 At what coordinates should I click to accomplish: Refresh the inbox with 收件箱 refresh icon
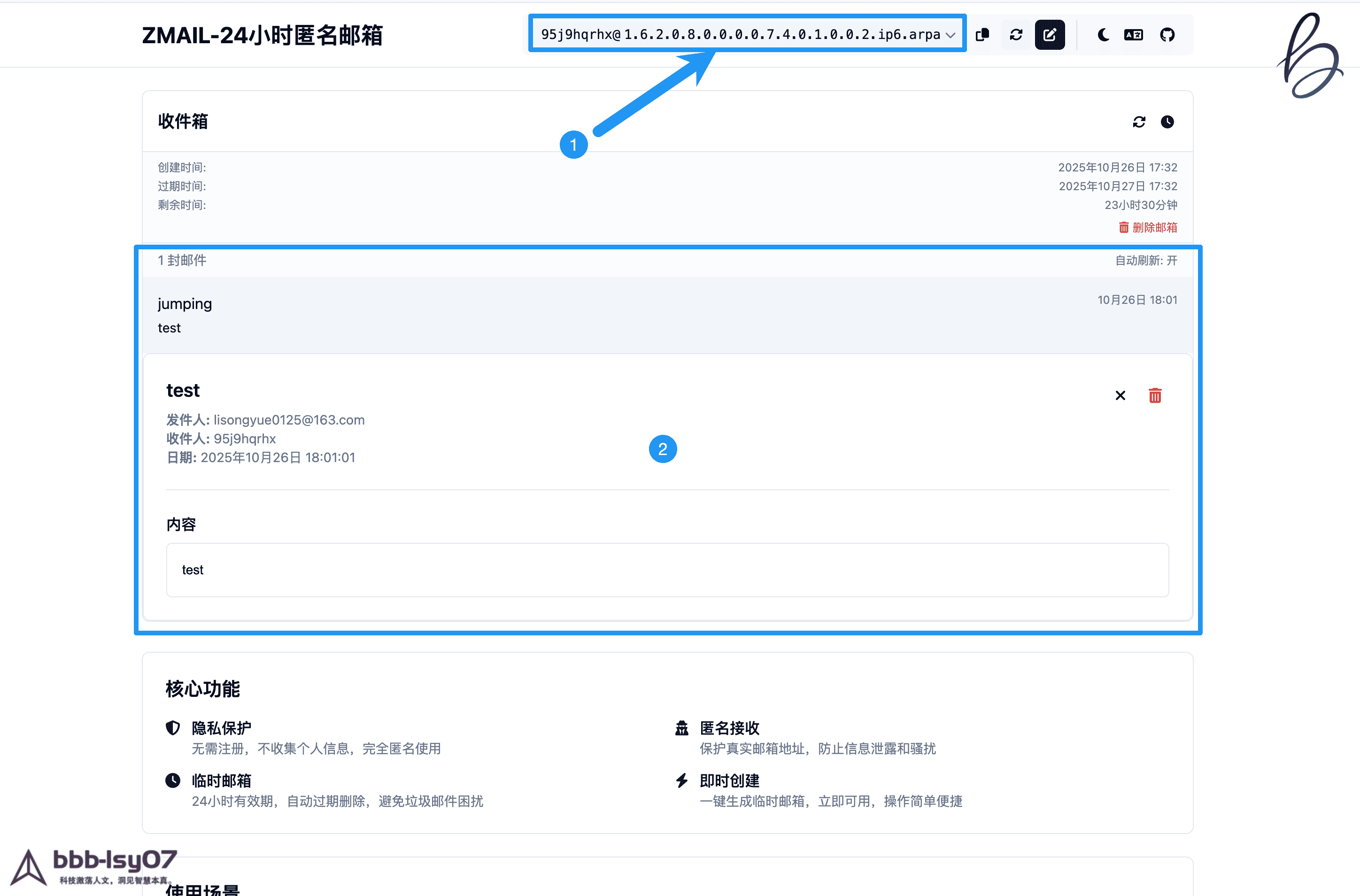(1139, 122)
